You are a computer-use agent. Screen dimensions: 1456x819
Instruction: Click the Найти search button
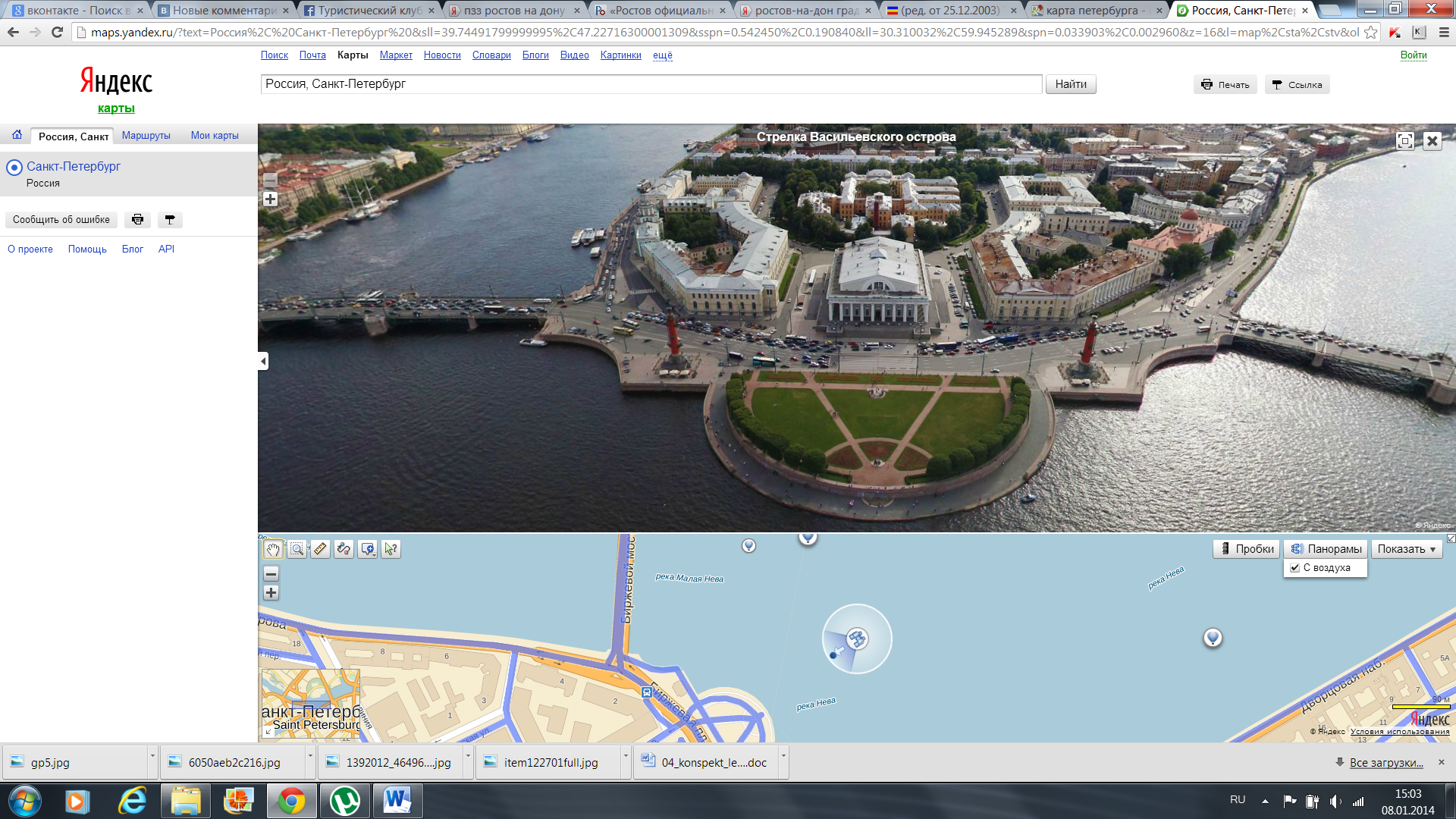1071,84
